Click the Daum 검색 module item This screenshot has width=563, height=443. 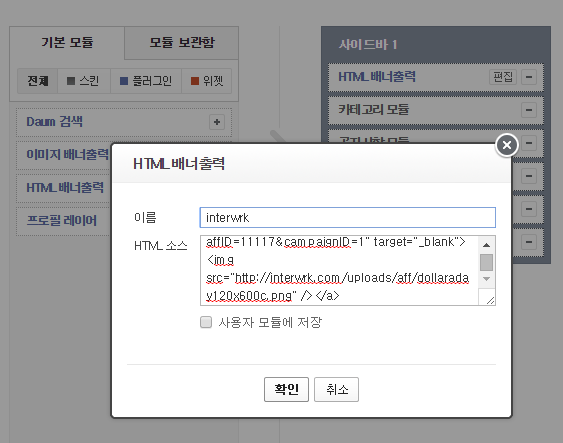tap(124, 122)
